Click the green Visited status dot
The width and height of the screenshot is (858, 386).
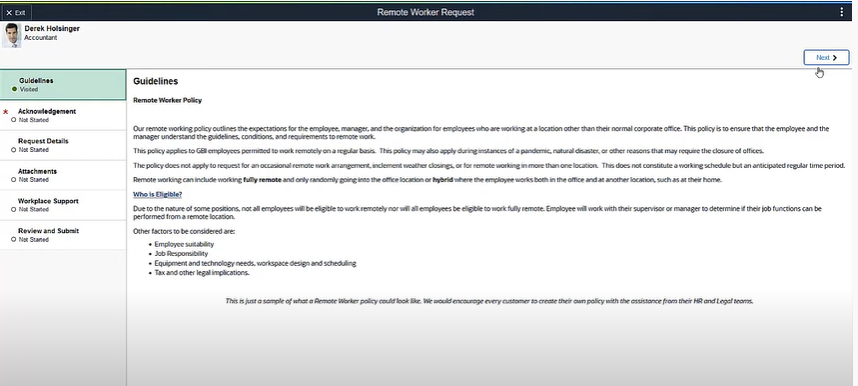14,89
